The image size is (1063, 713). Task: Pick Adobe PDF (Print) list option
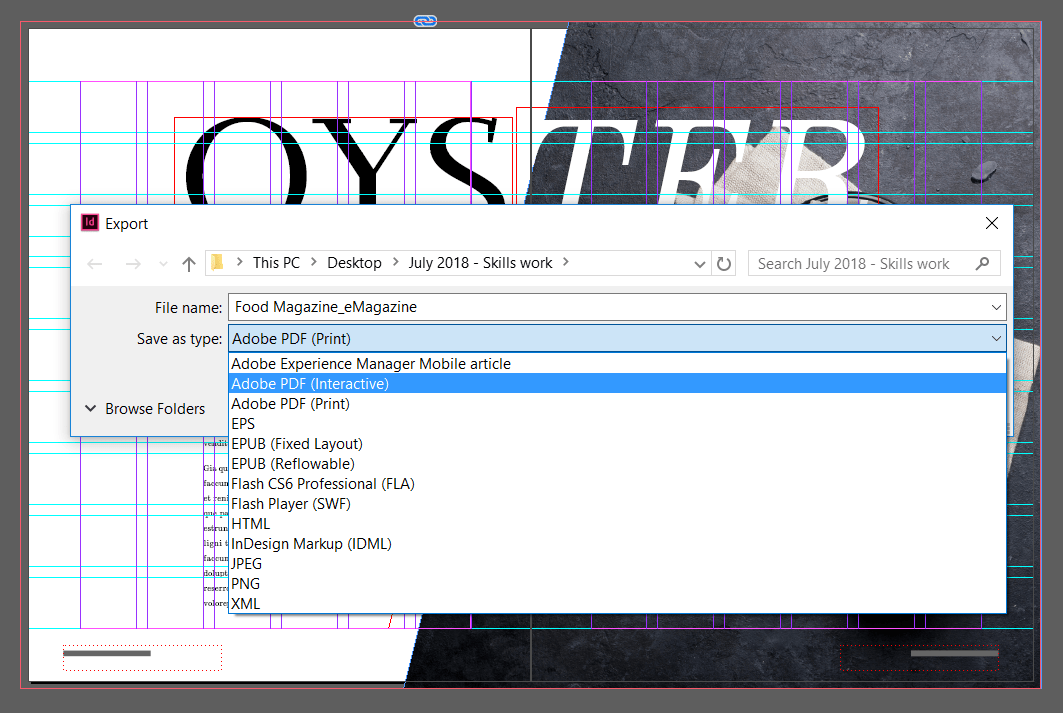pos(617,404)
